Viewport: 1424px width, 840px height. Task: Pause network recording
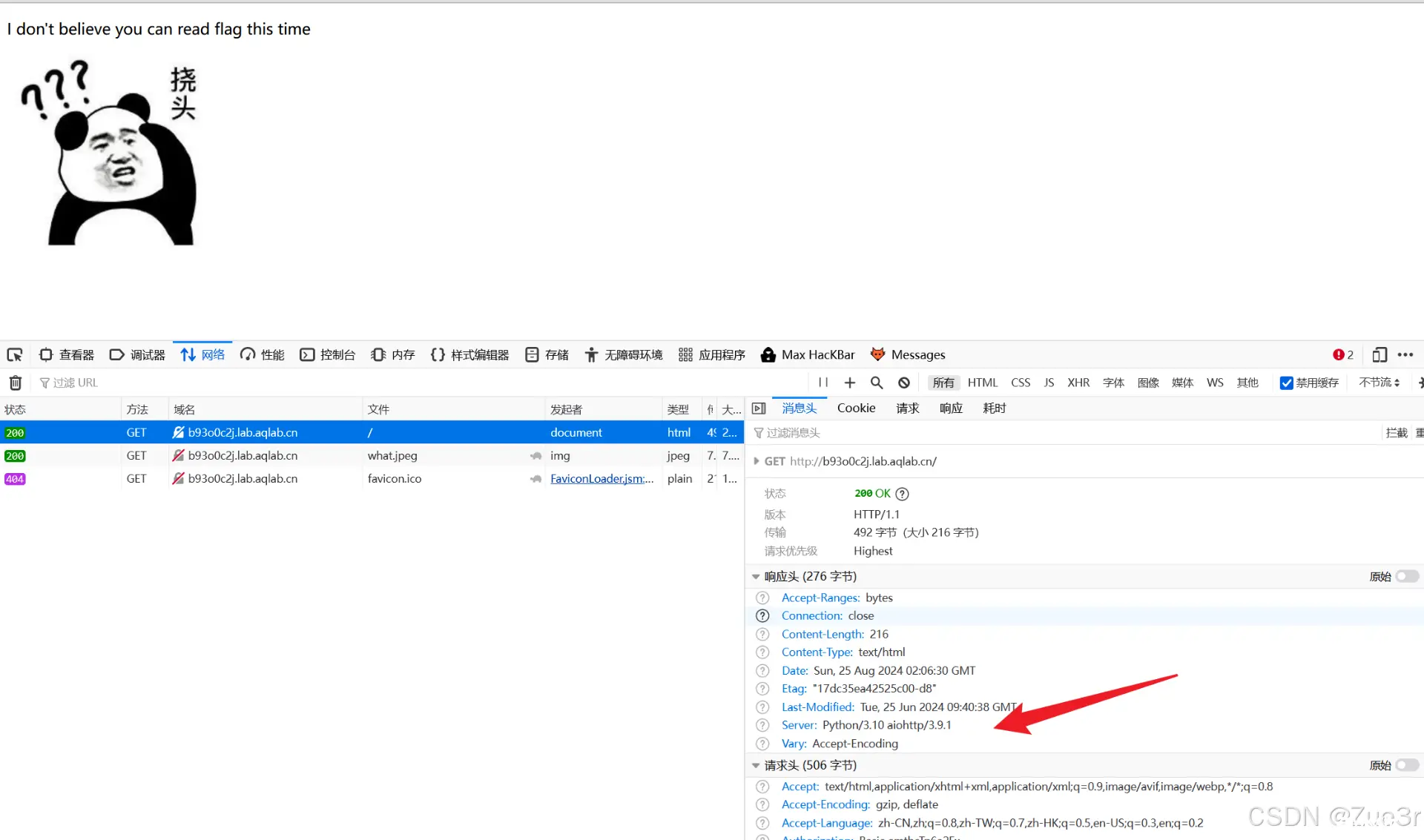click(x=823, y=383)
